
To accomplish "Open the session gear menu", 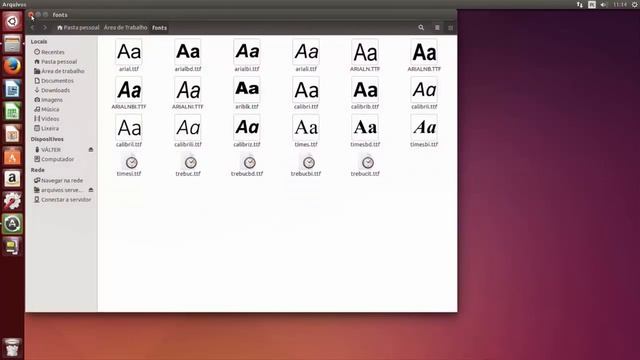I will [635, 4].
